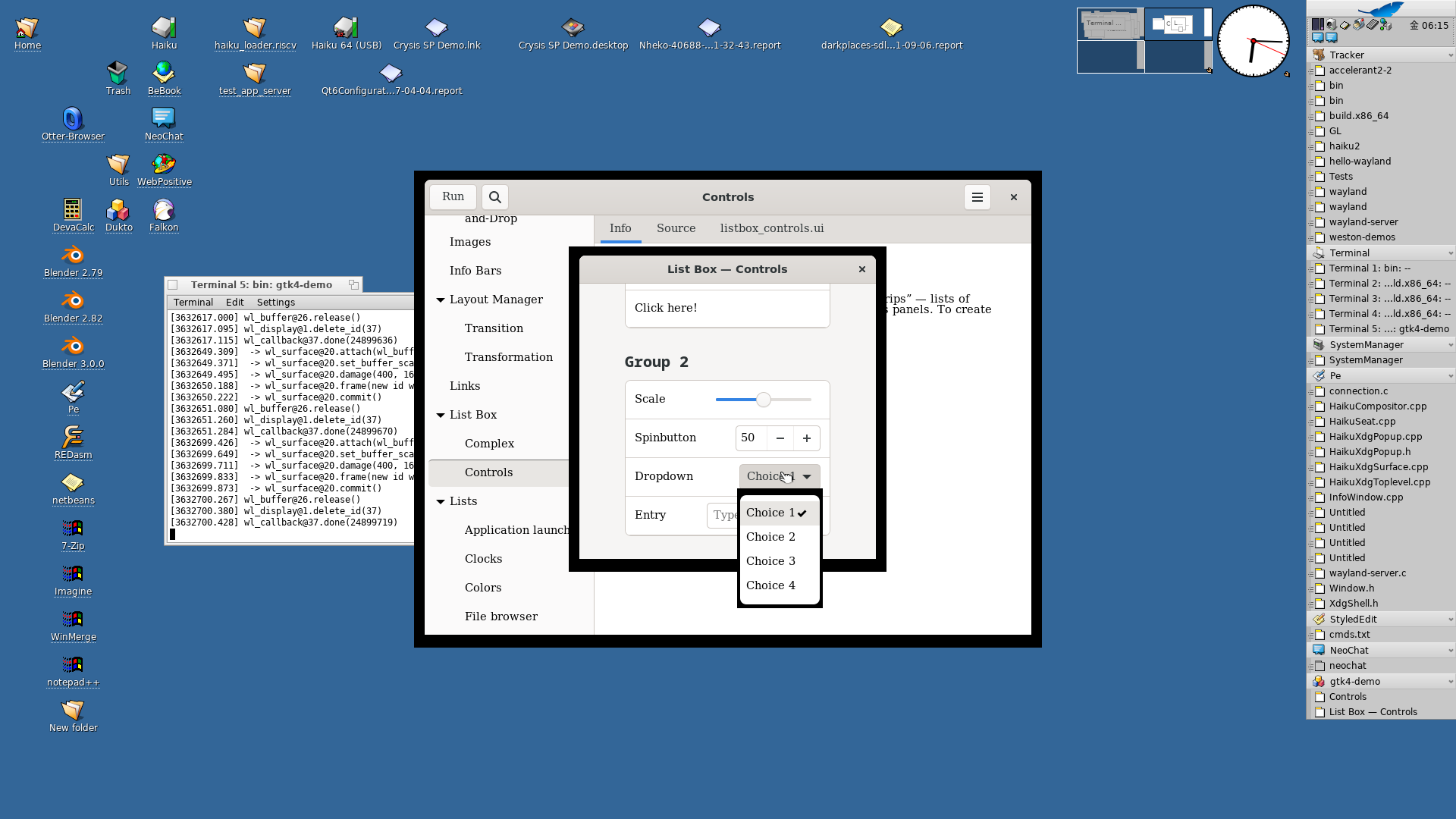Click the spinbutton plus button
This screenshot has width=1456, height=819.
click(806, 438)
